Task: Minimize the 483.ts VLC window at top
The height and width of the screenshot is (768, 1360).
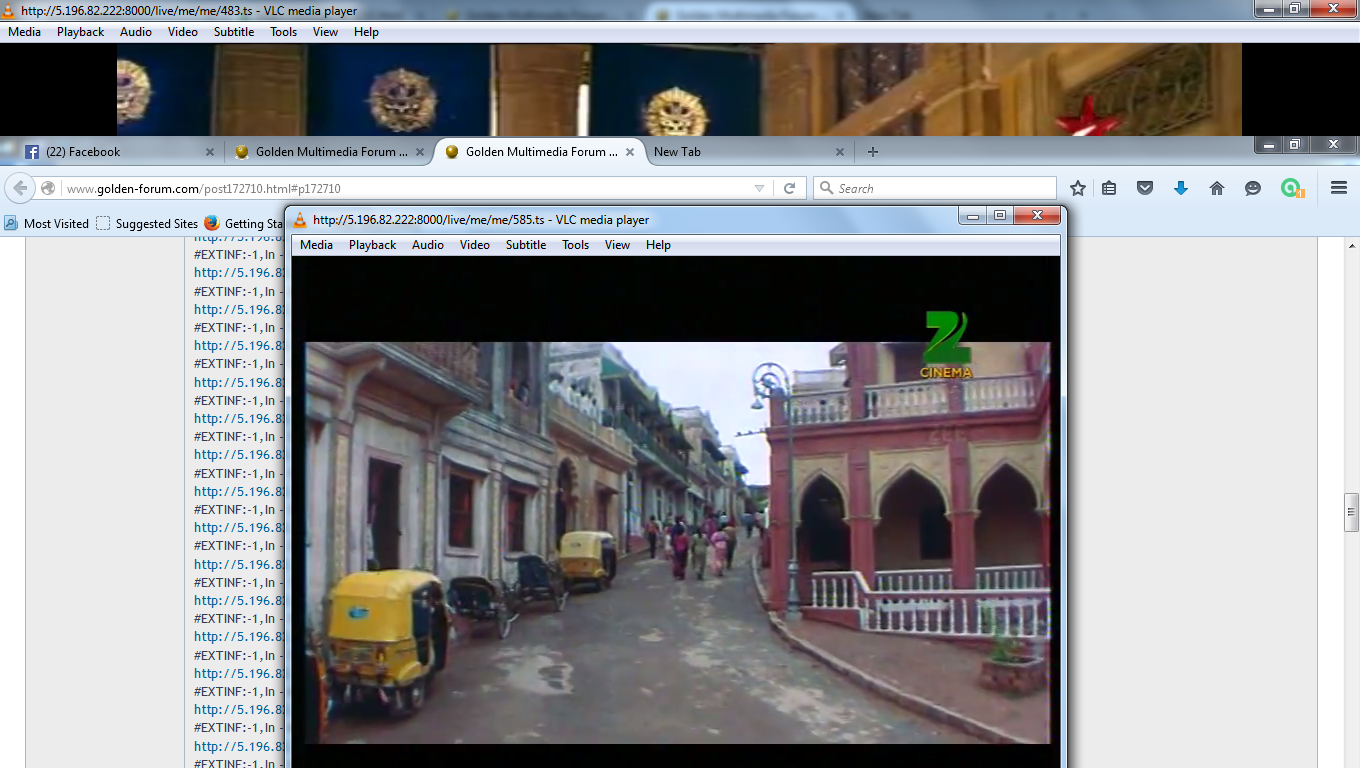Action: [1268, 8]
